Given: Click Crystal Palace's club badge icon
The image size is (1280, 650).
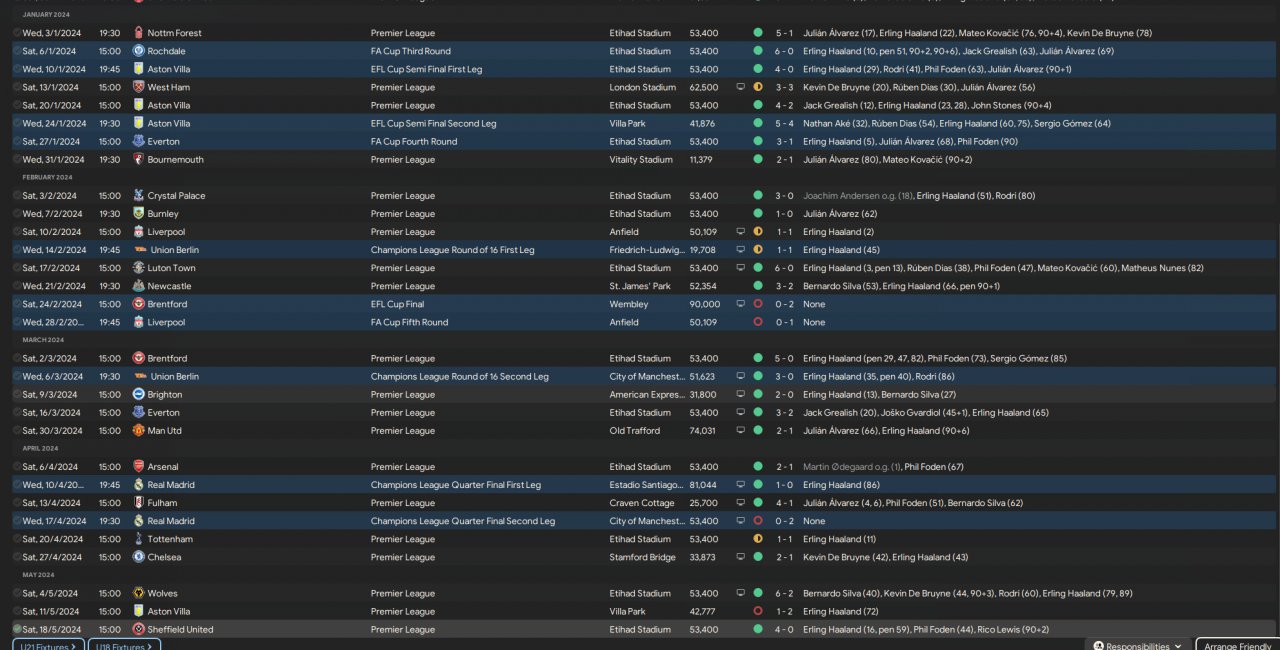Looking at the screenshot, I should (x=139, y=196).
